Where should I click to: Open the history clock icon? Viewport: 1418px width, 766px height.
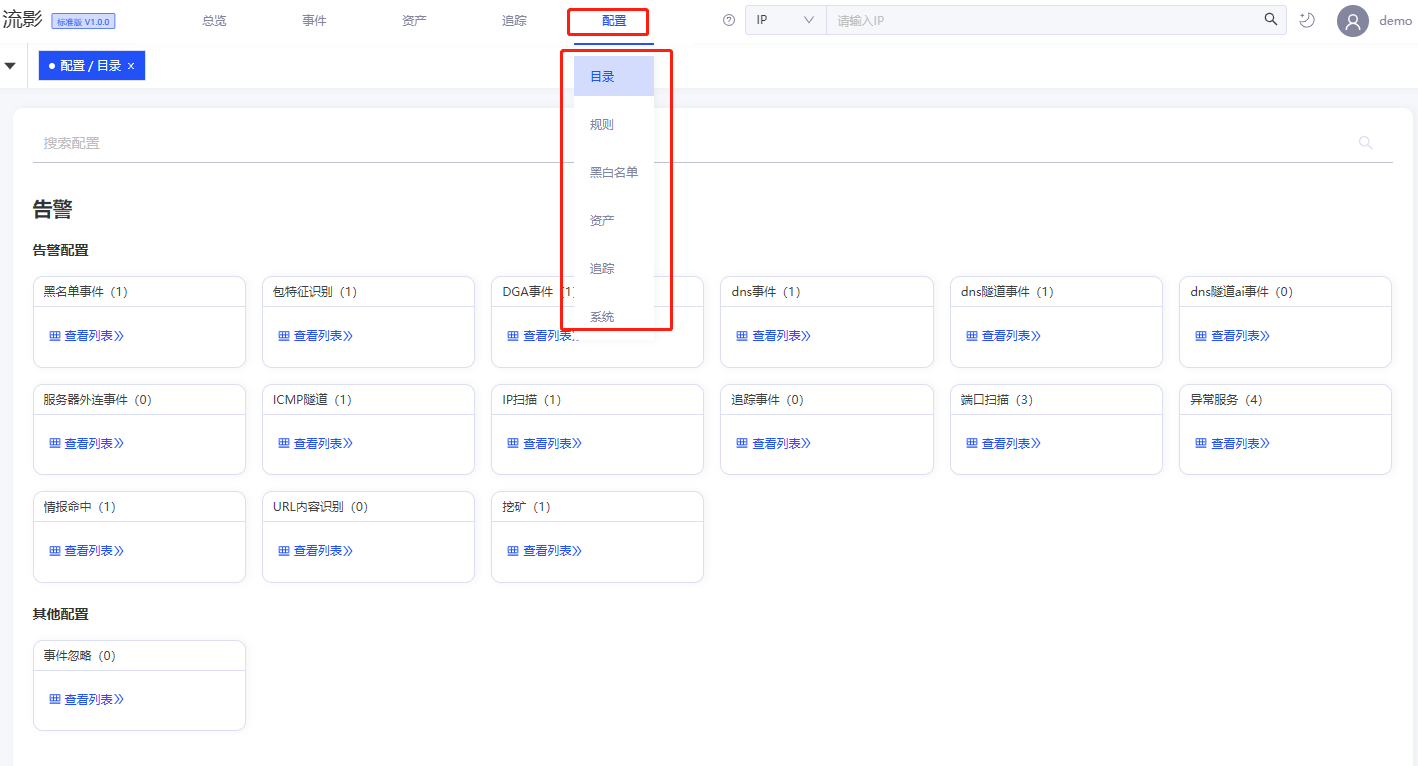tap(1307, 20)
